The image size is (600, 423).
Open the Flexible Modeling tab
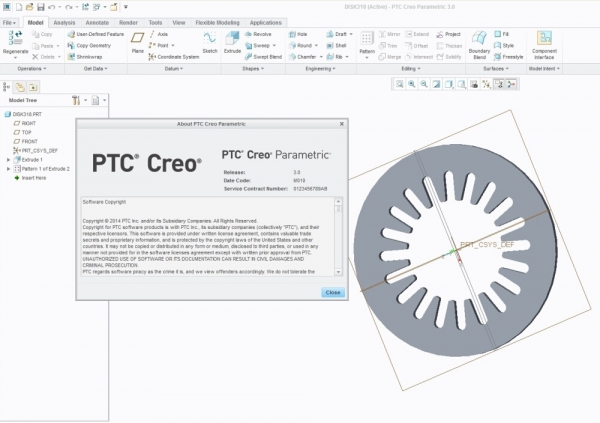pyautogui.click(x=217, y=23)
